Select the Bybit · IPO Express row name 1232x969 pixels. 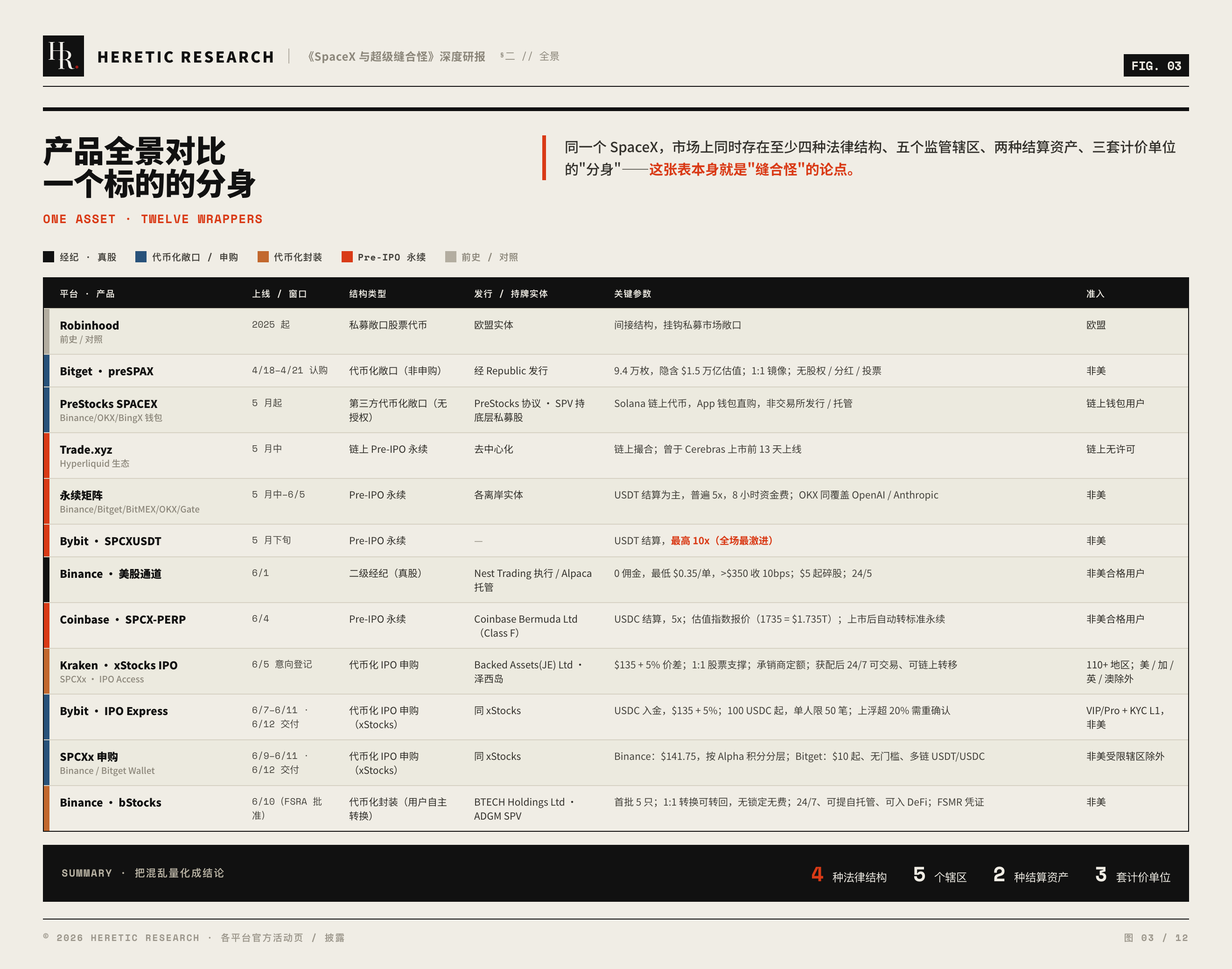[114, 711]
